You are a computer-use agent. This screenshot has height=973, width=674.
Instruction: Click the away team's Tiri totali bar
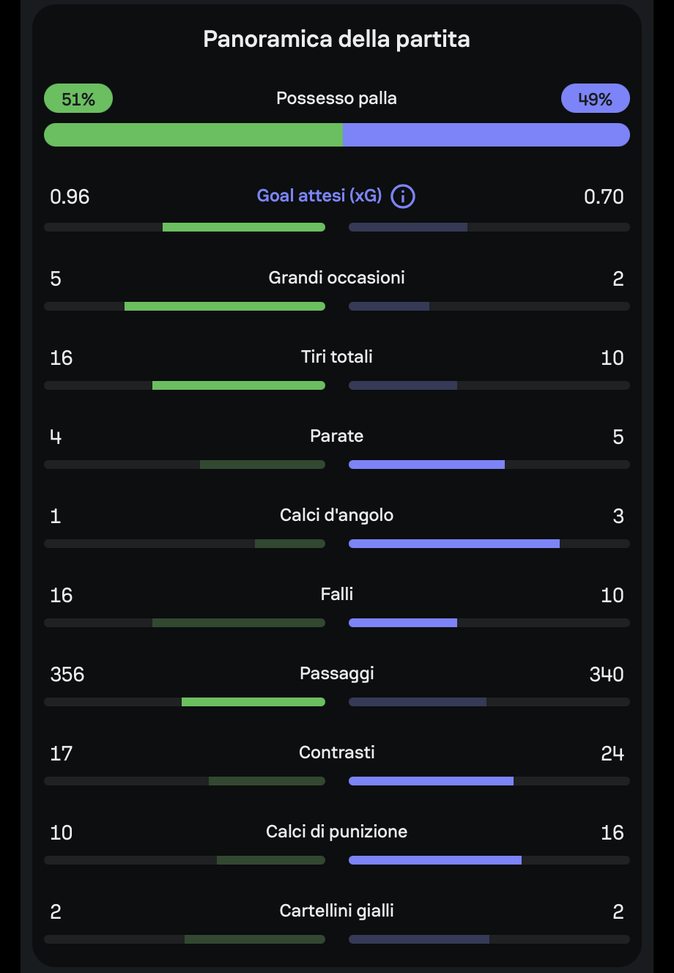pyautogui.click(x=403, y=385)
